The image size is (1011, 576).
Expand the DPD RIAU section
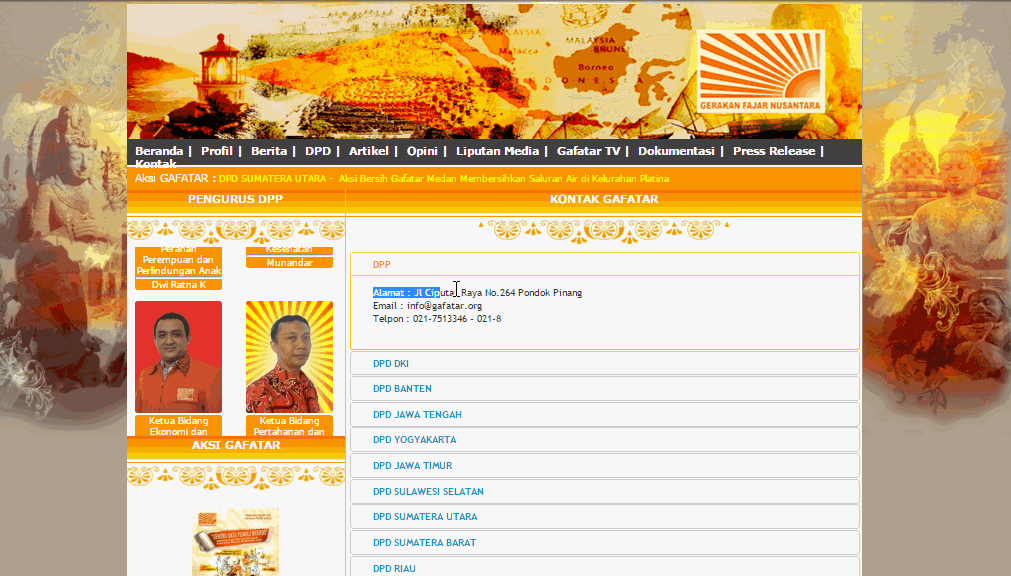pos(605,566)
